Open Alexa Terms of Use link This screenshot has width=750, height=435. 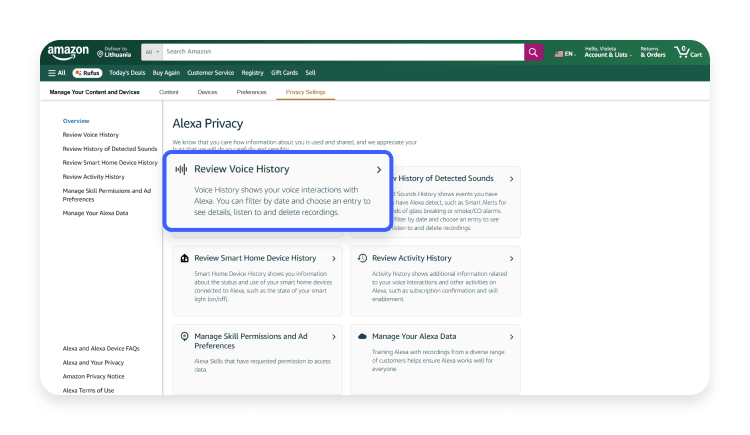(x=88, y=390)
